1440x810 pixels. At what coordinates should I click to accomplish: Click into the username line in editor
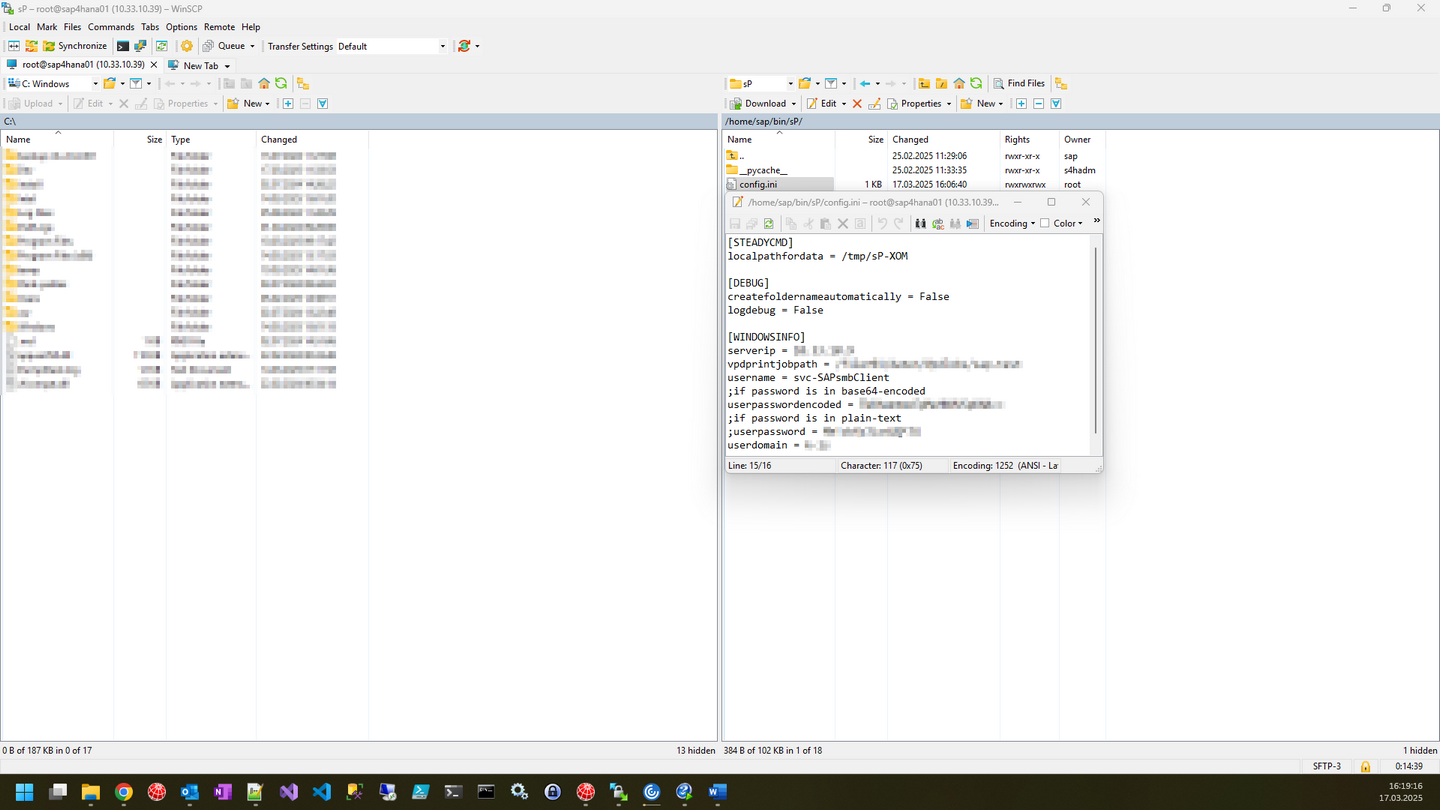click(808, 378)
